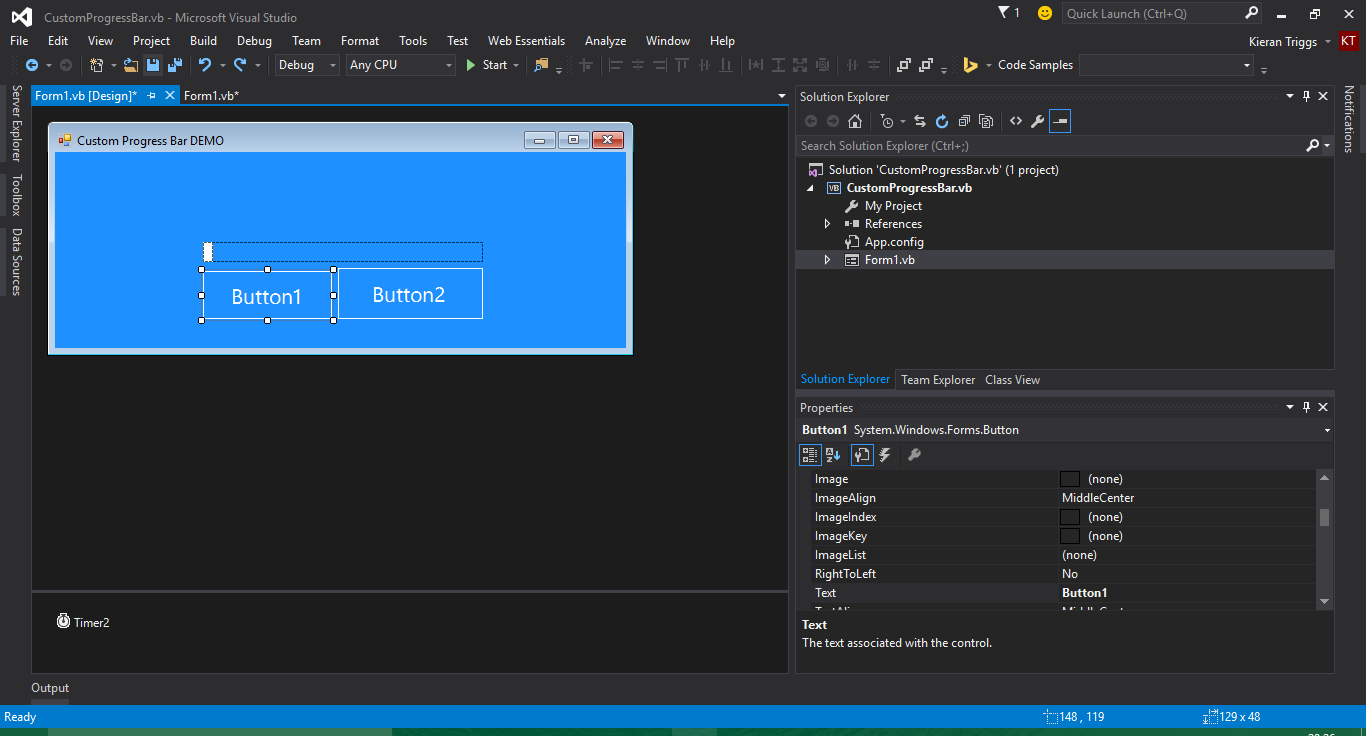This screenshot has height=736, width=1366.
Task: Click the Open File folder icon
Action: (x=131, y=65)
